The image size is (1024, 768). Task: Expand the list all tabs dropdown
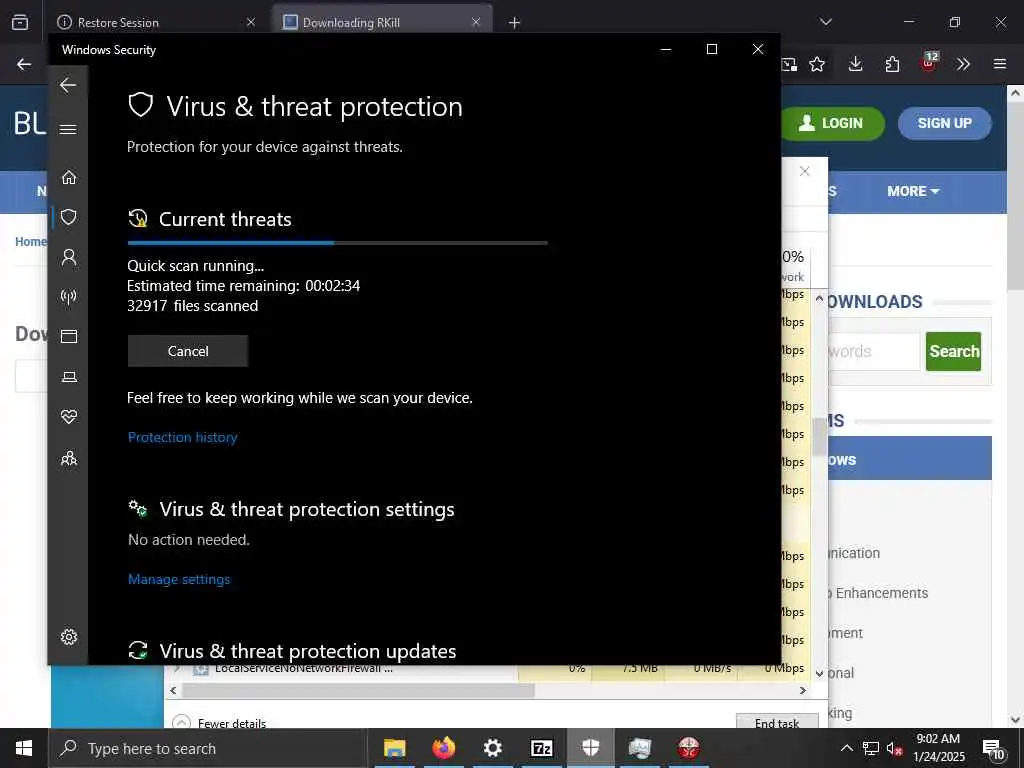[826, 22]
